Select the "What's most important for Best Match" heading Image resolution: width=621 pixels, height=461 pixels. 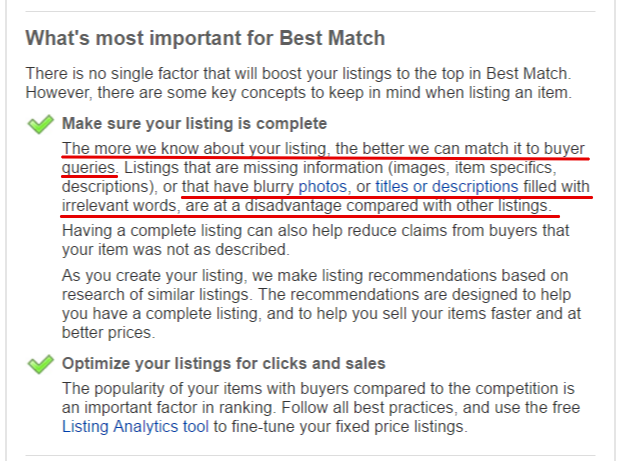(205, 38)
